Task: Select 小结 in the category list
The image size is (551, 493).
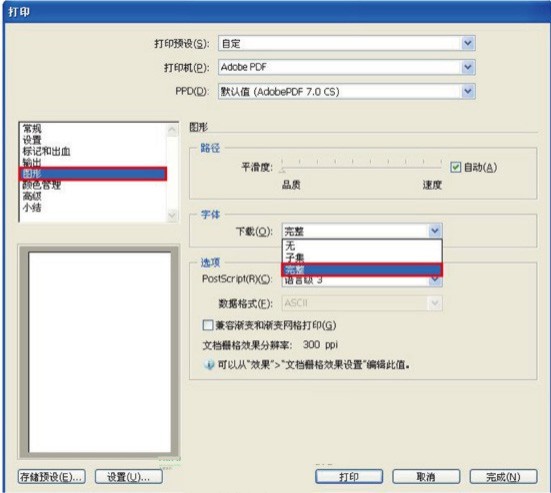Action: point(32,208)
